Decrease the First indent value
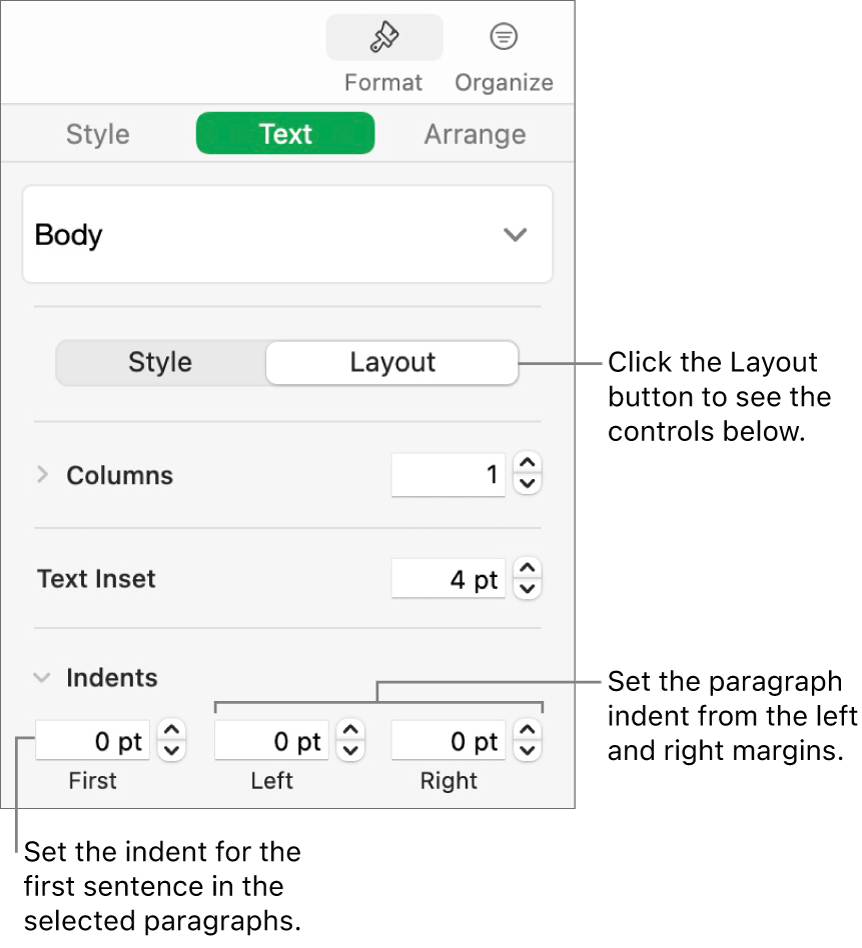862x948 pixels. [171, 748]
